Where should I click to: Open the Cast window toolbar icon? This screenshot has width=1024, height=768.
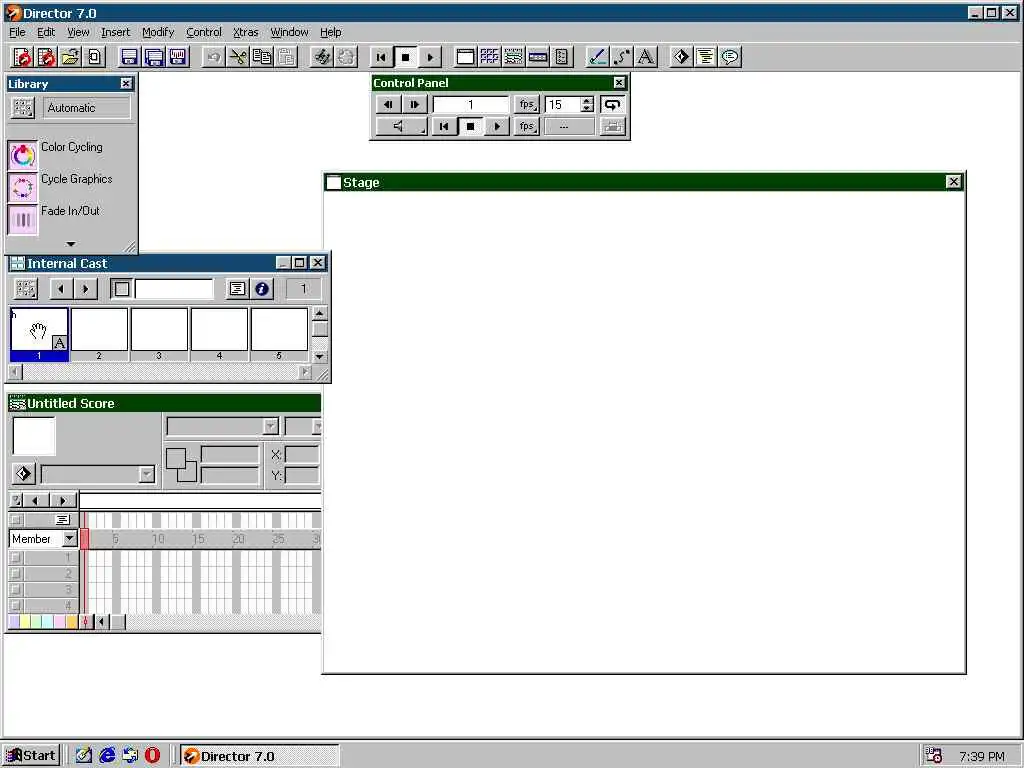(489, 57)
